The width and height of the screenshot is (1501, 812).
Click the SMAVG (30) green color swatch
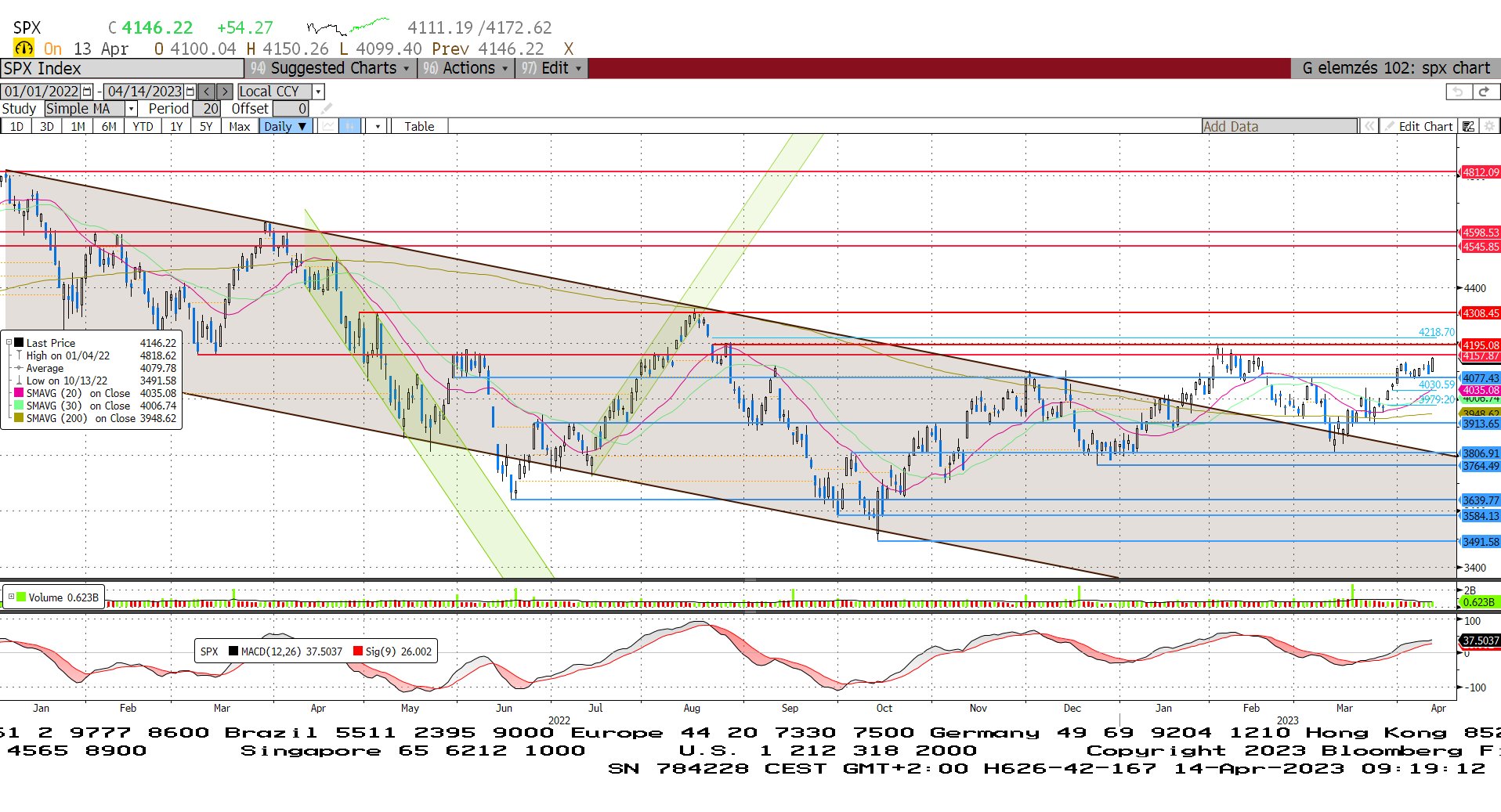19,406
